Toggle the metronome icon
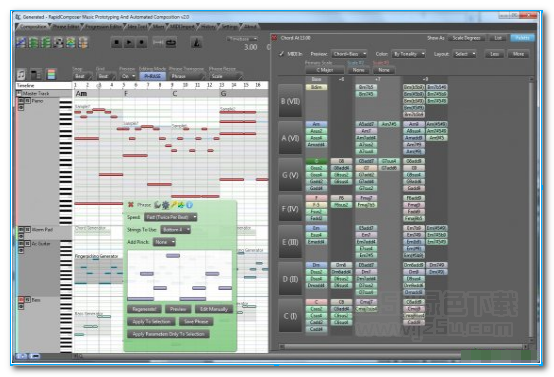Screen dimensions: 554x377 (x=196, y=43)
